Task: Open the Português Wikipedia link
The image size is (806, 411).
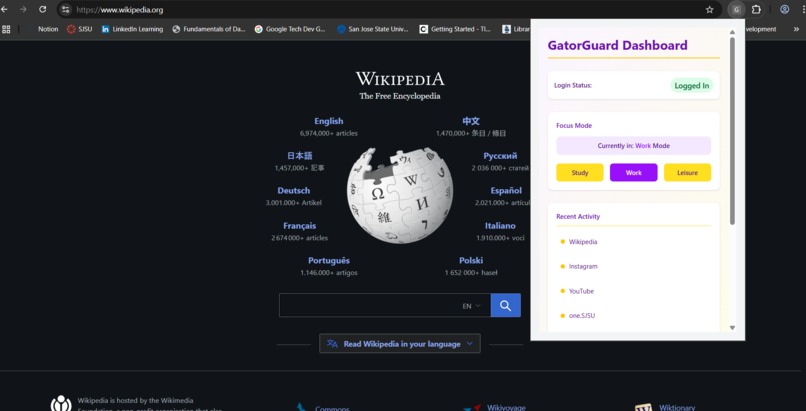Action: coord(328,260)
